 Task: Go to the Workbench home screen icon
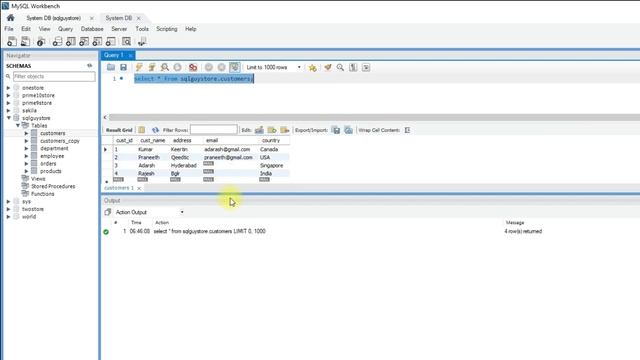tap(11, 18)
